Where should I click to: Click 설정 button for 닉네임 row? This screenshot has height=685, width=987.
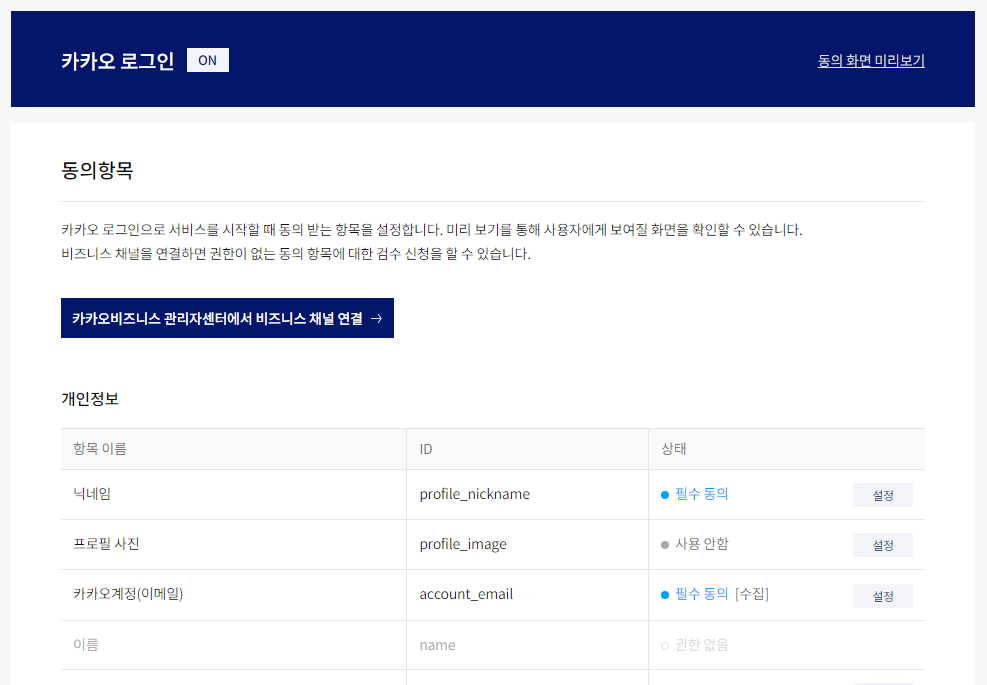[x=883, y=495]
